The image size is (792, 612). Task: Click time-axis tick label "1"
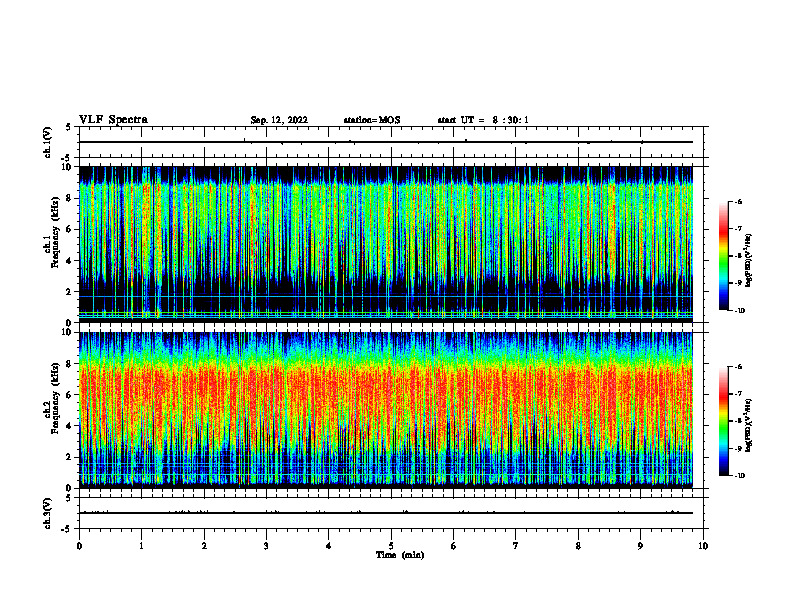[141, 546]
